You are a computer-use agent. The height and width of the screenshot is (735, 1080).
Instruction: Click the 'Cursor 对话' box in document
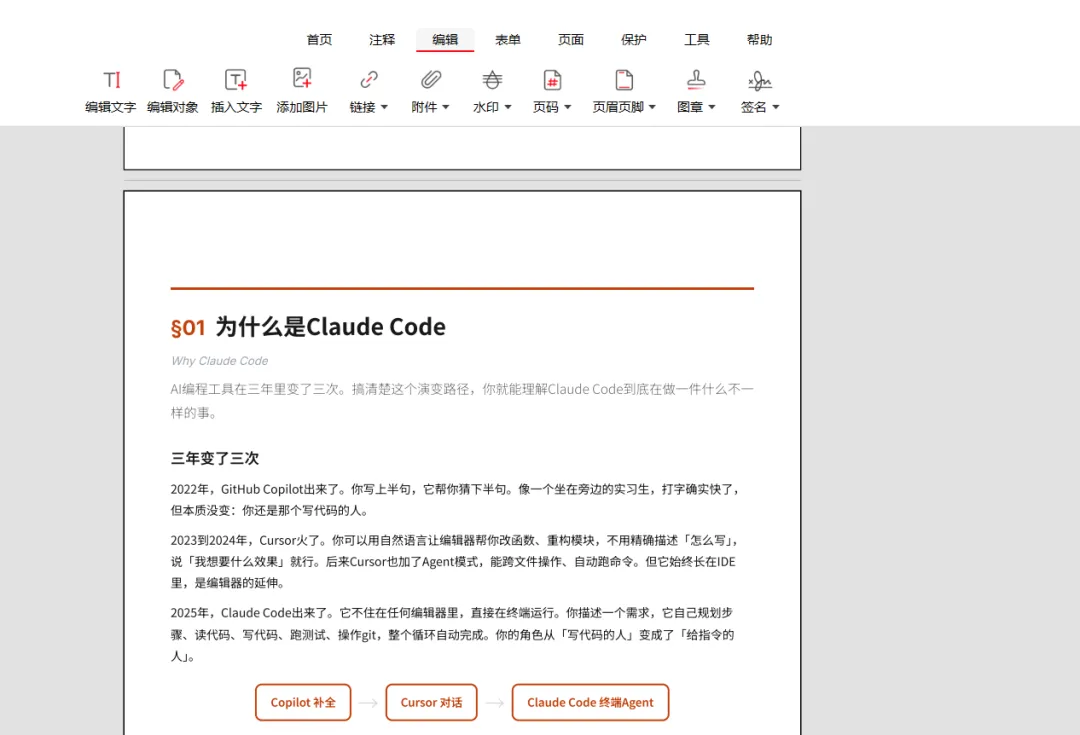[x=431, y=702]
